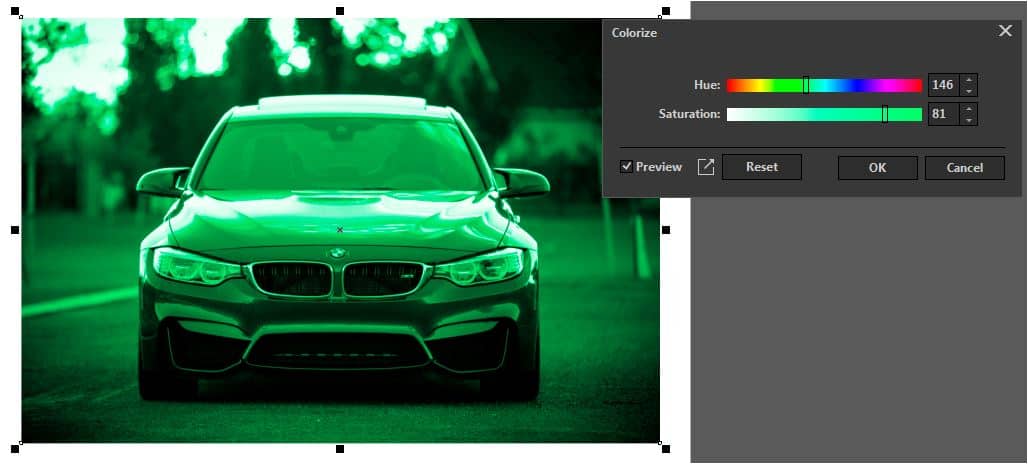Cancel the Colorize dialog
This screenshot has height=464, width=1028.
(964, 168)
